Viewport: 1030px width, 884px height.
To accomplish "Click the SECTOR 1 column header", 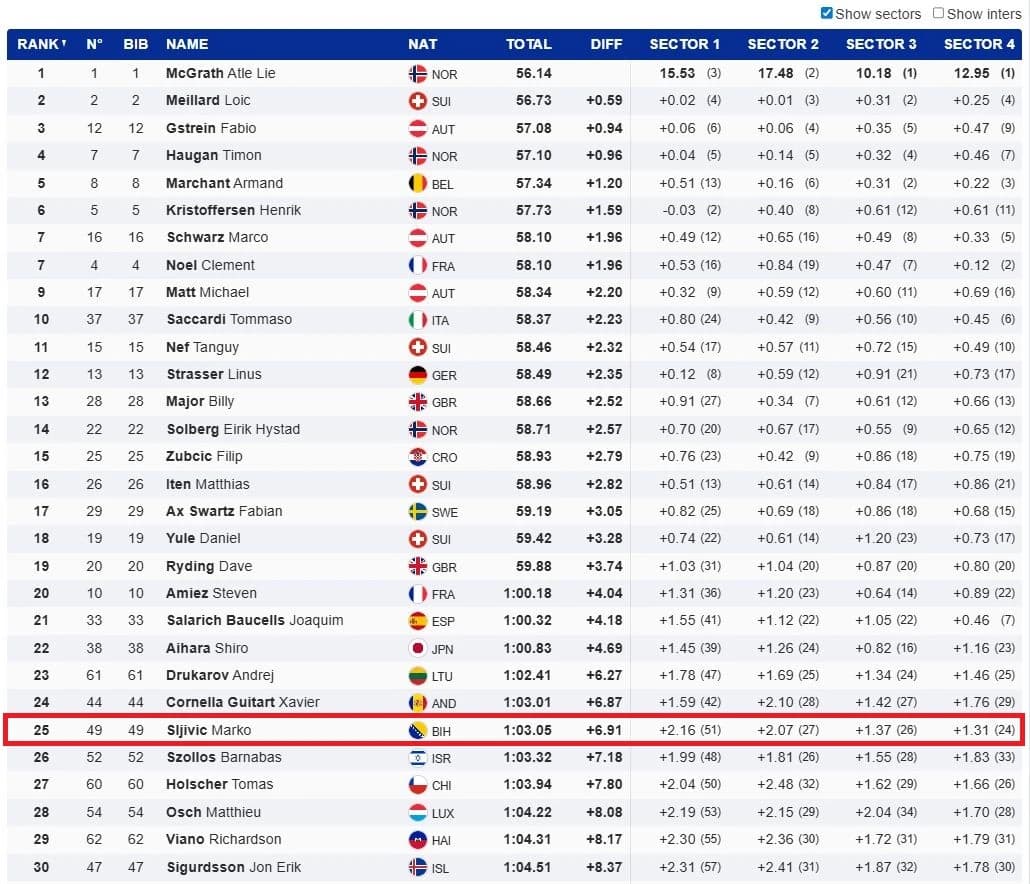I will tap(684, 44).
